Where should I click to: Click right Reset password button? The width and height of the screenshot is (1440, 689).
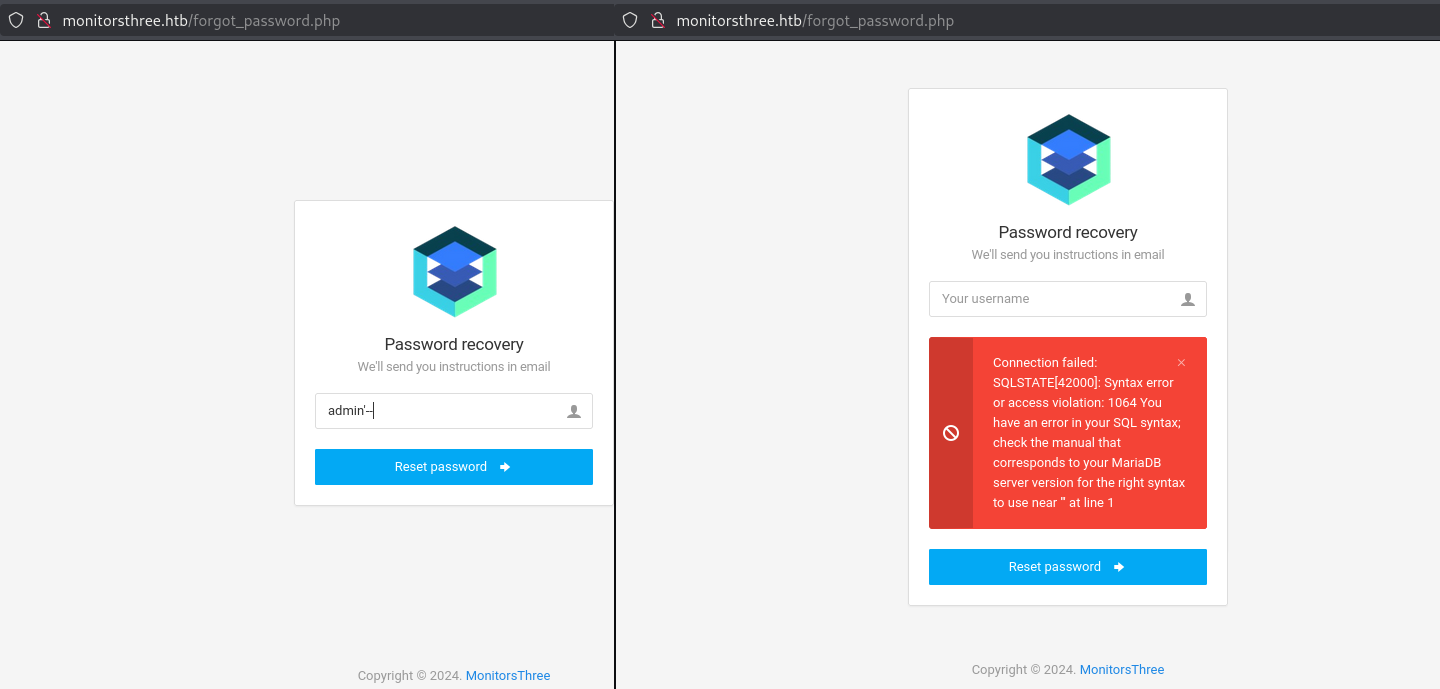pos(1068,567)
